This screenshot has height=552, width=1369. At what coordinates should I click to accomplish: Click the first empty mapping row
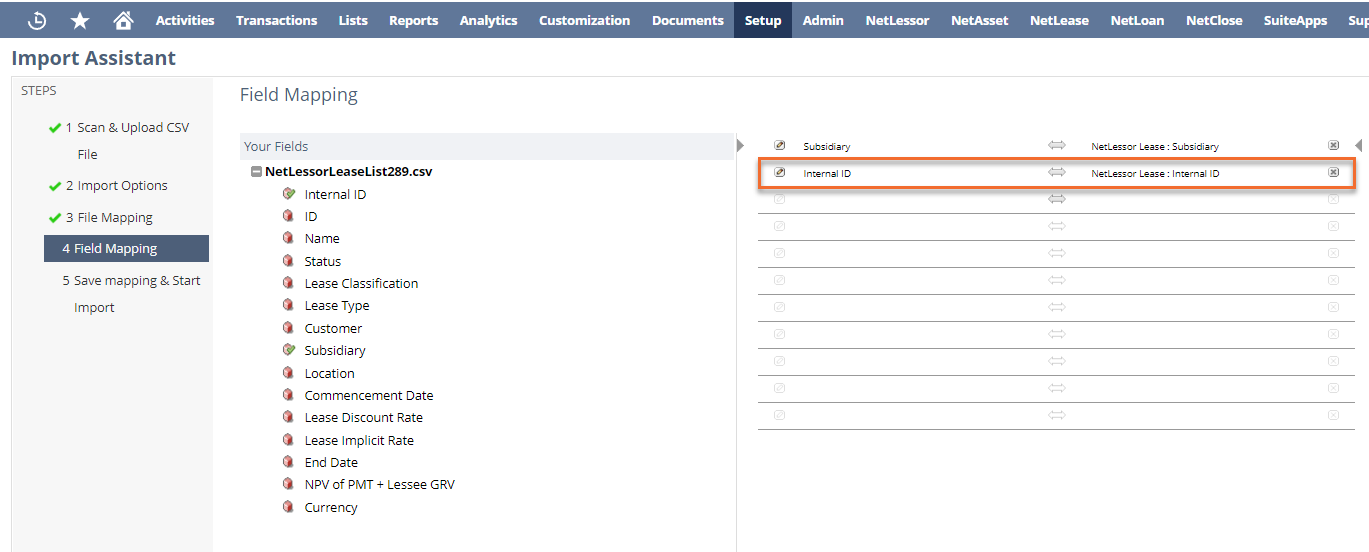pos(1056,200)
